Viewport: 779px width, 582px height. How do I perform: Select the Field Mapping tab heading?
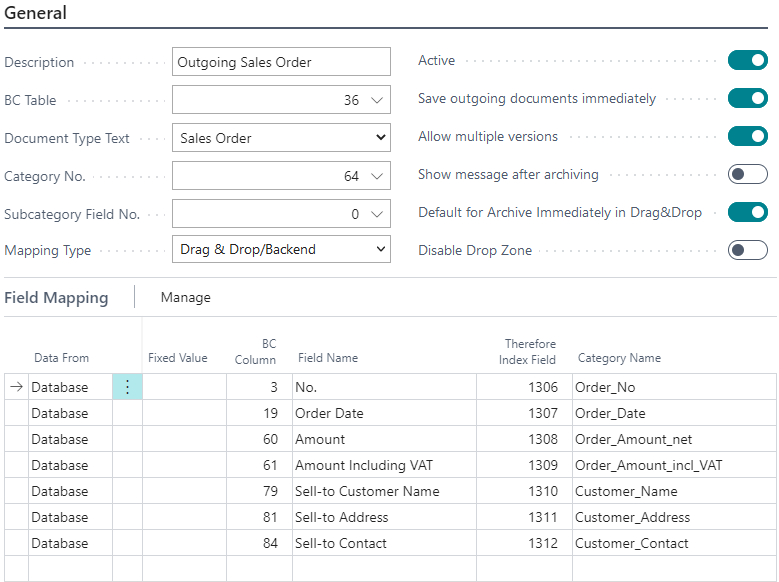[x=56, y=297]
